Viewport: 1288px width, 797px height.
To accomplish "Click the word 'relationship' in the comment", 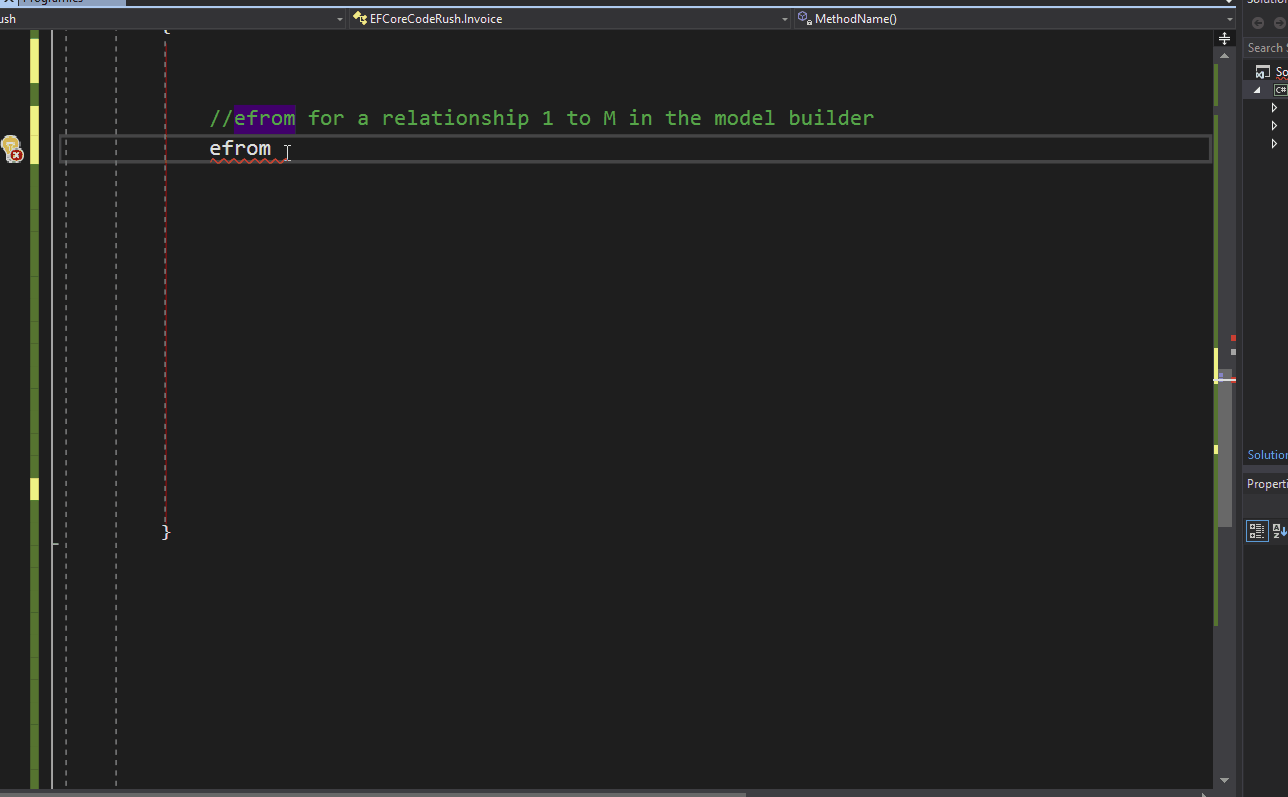I will point(455,118).
